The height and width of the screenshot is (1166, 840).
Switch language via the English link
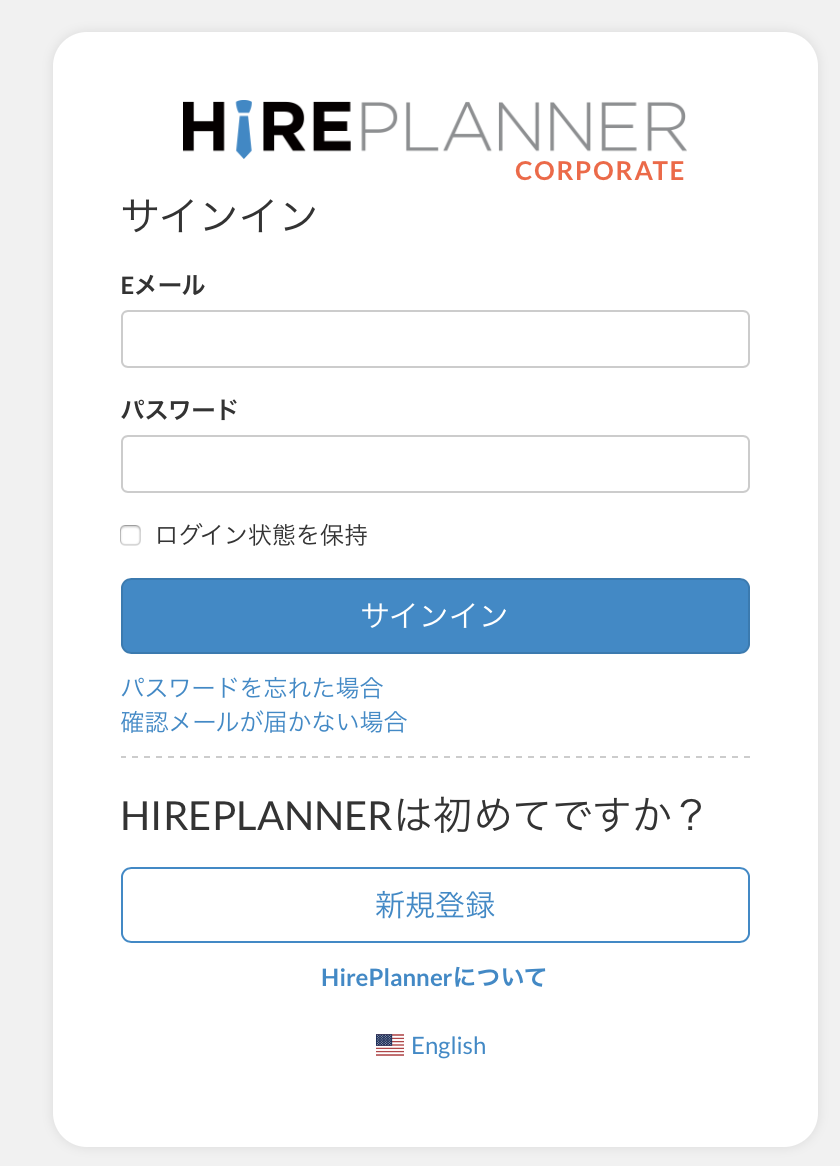(x=448, y=1045)
